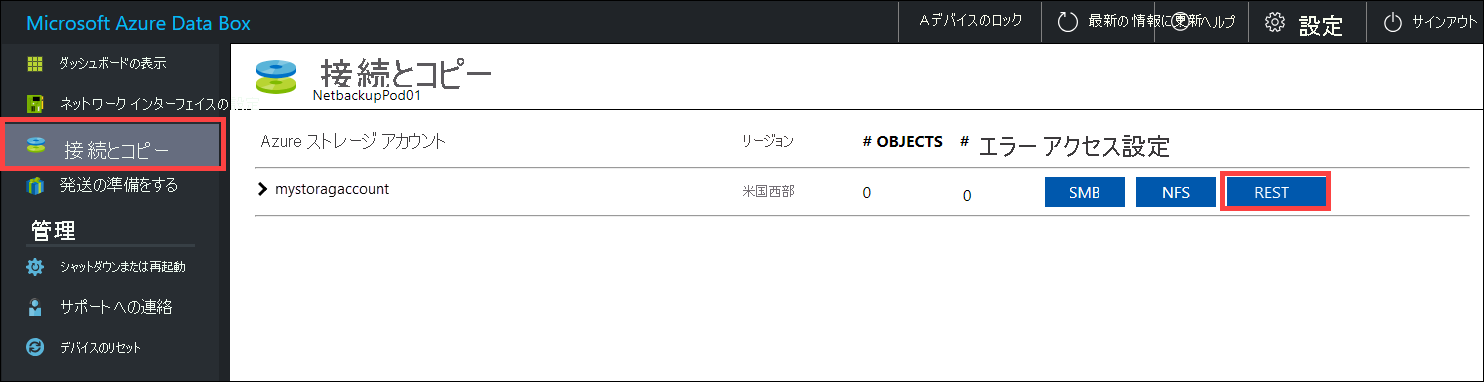Open the REST access settings button
Screen dimensions: 1484x382
[x=1275, y=192]
